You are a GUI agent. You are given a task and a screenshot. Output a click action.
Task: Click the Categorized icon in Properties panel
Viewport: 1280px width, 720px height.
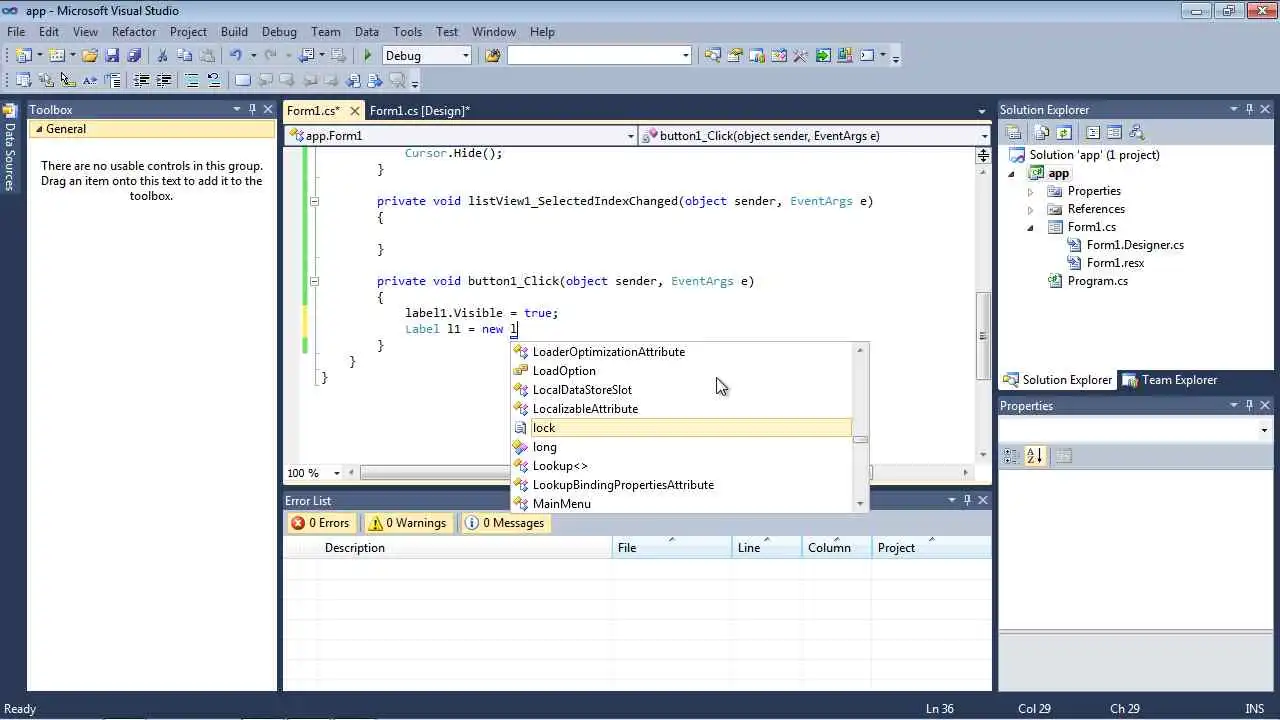(x=1011, y=456)
